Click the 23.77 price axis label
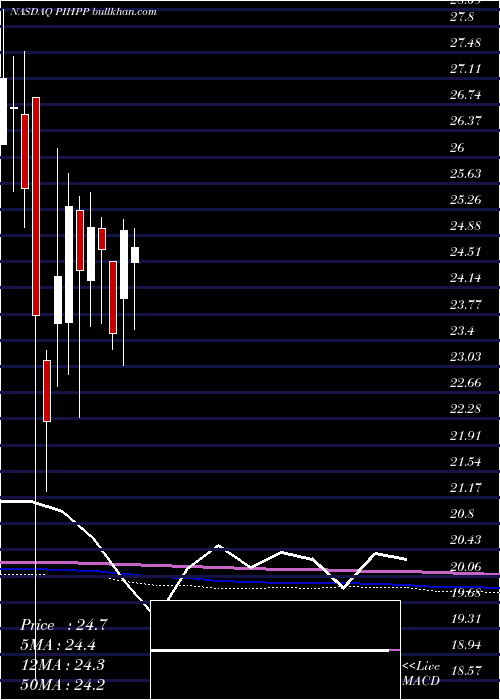 pyautogui.click(x=465, y=305)
